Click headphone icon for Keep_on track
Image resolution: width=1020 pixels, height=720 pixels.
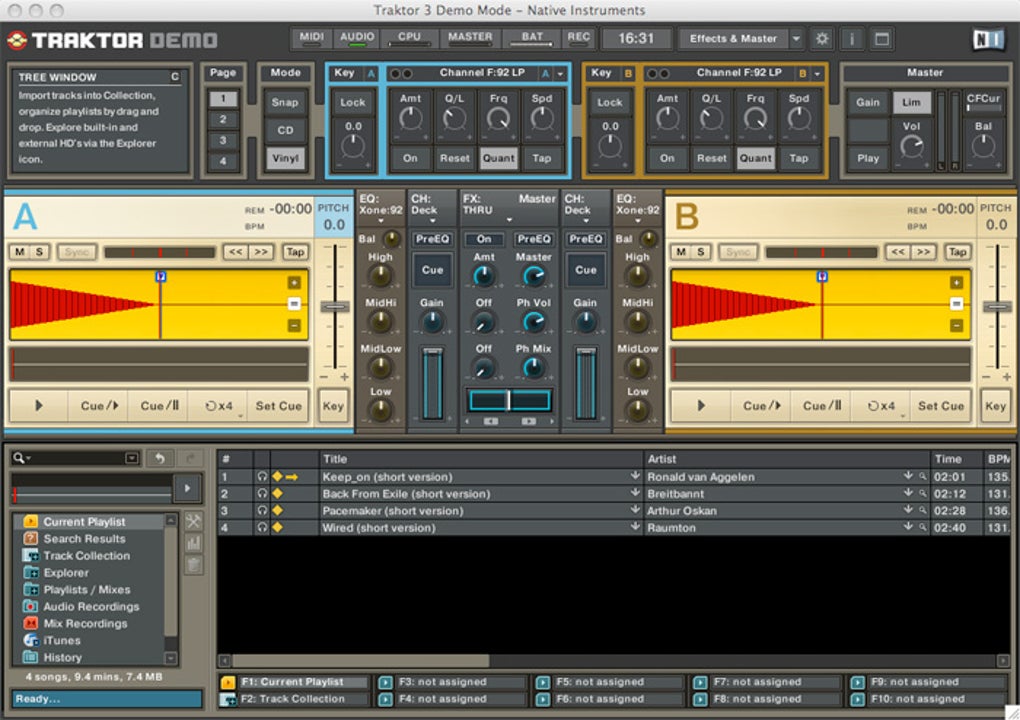(x=262, y=477)
